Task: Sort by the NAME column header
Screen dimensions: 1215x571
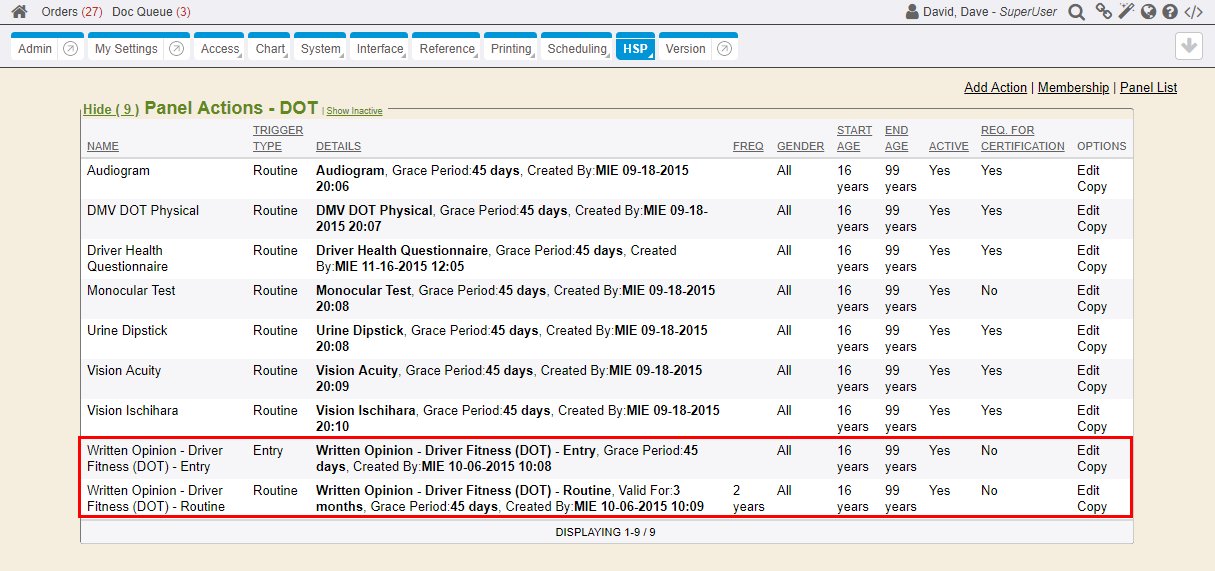Action: pyautogui.click(x=102, y=146)
